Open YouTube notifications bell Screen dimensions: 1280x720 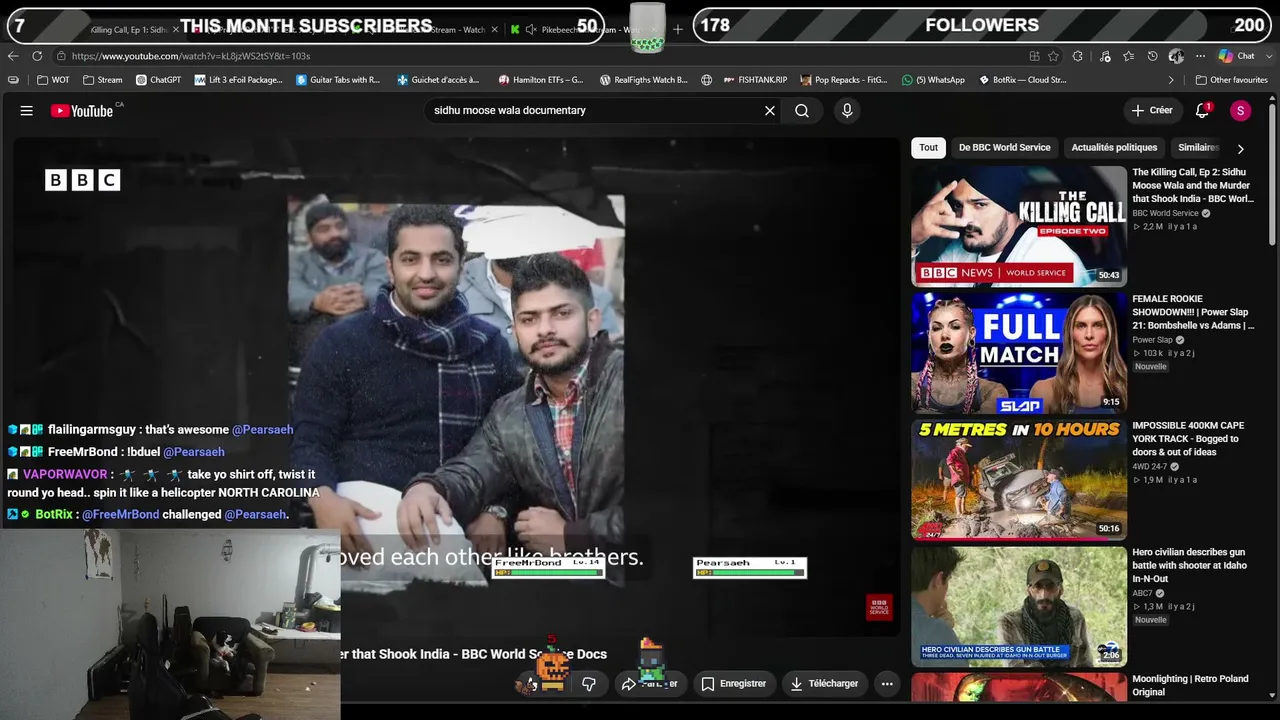1203,111
